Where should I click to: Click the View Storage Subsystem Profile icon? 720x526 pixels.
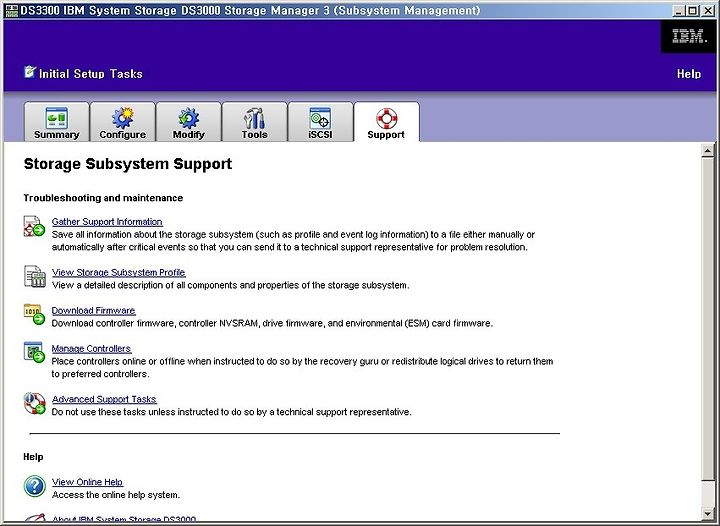34,276
